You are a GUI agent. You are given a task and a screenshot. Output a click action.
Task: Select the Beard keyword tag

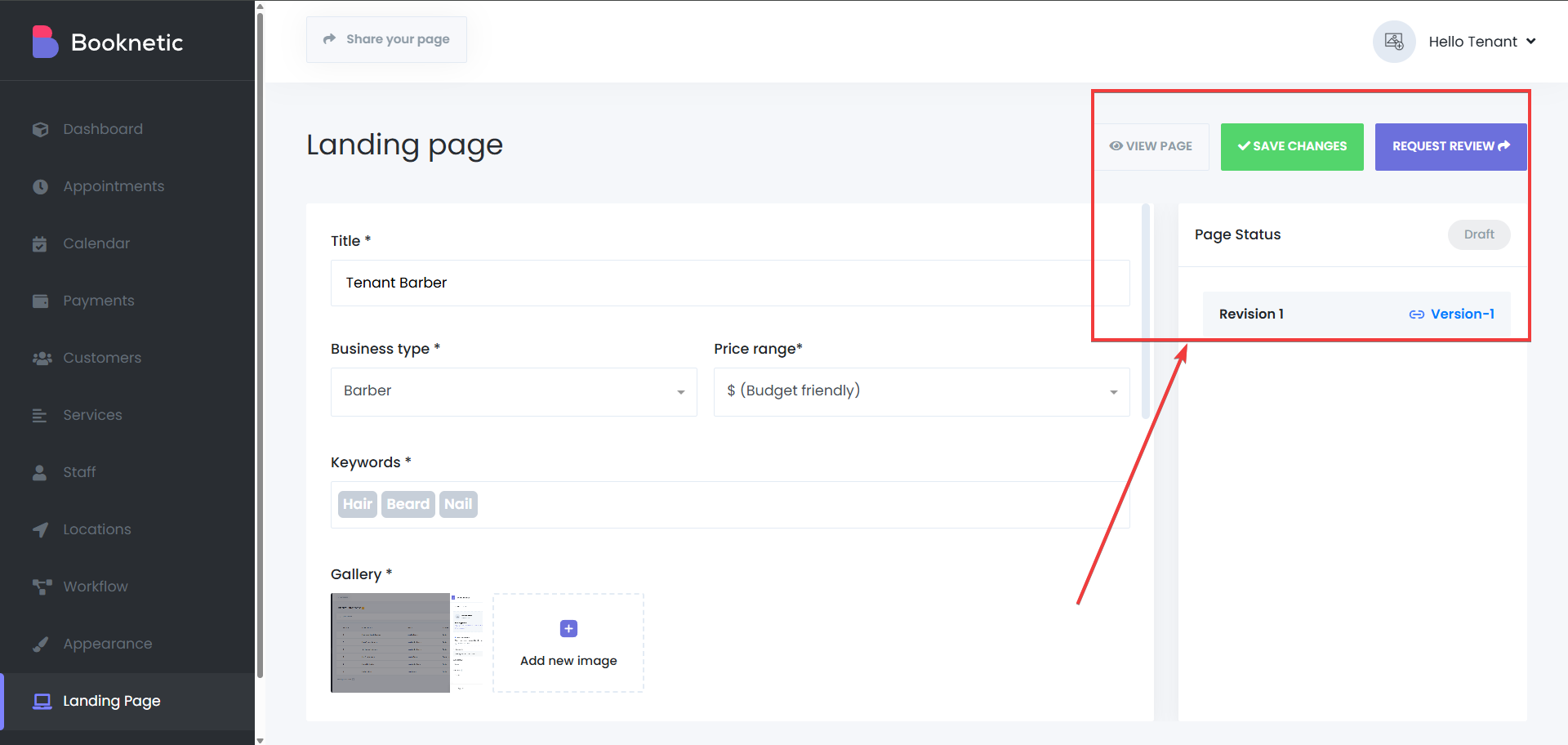408,504
